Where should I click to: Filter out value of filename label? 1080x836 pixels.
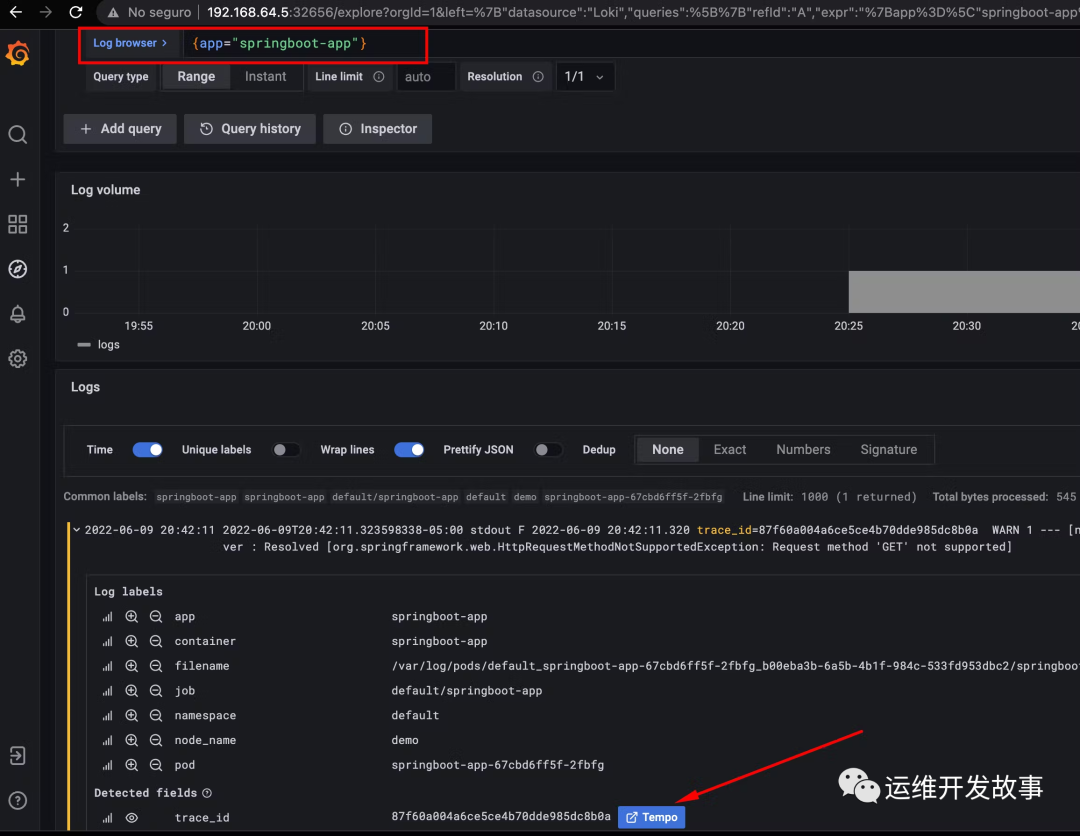156,666
